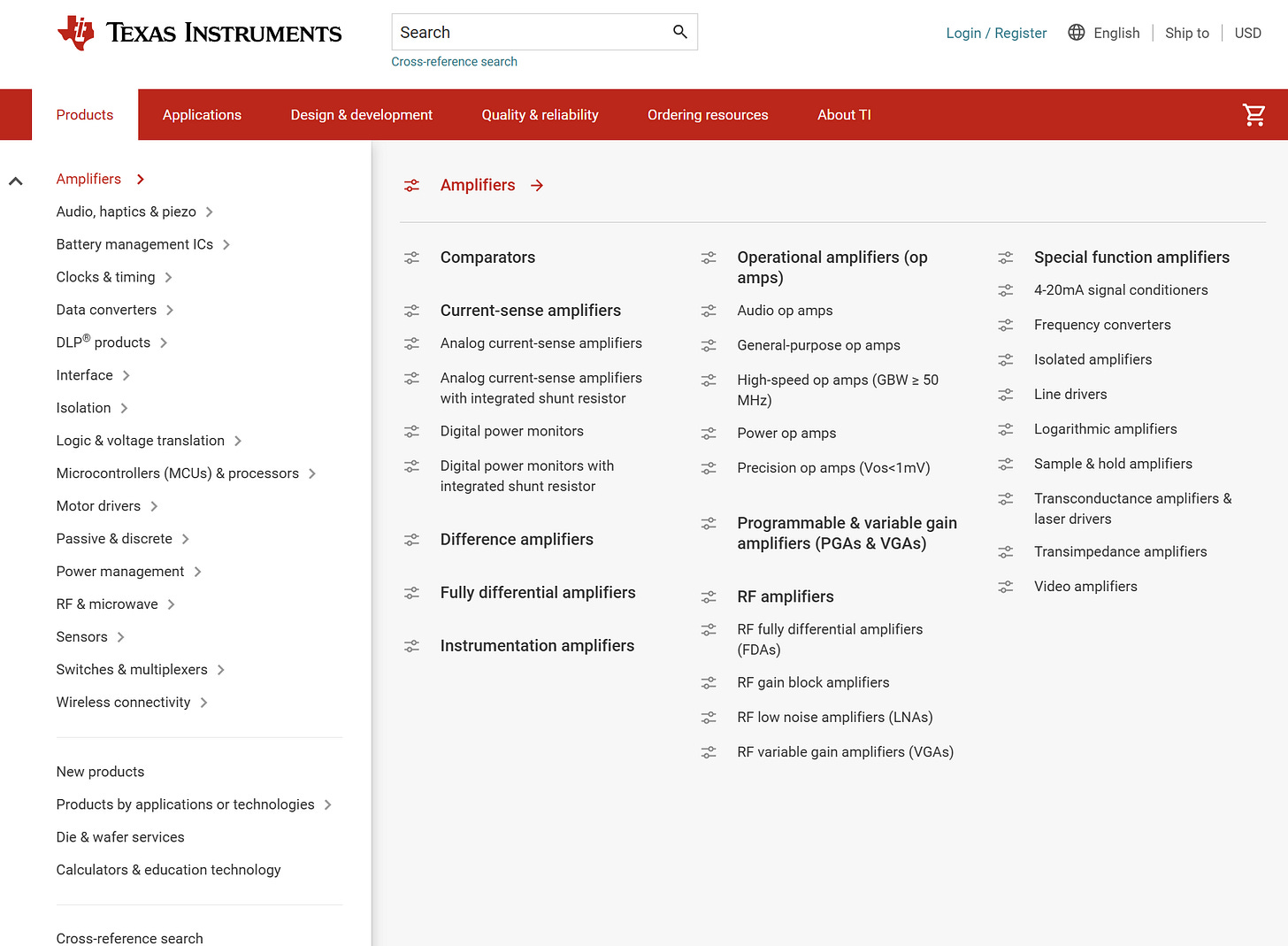
Task: Click the globe language icon
Action: pyautogui.click(x=1076, y=33)
